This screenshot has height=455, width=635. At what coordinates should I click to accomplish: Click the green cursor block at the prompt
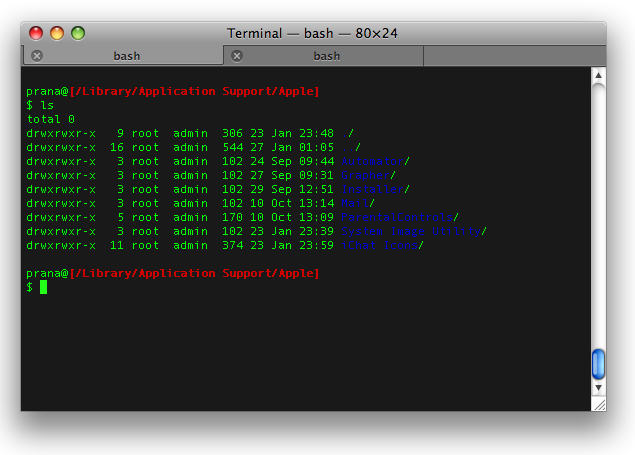tap(43, 287)
